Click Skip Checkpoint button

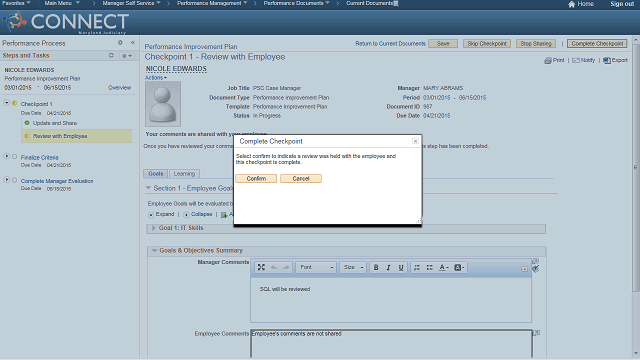487,43
